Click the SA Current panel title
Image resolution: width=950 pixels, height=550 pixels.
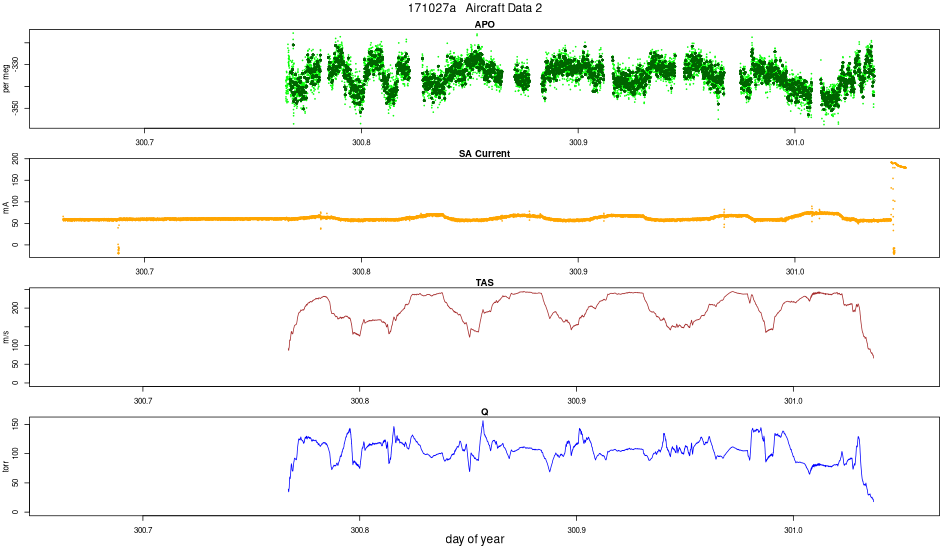(x=484, y=153)
